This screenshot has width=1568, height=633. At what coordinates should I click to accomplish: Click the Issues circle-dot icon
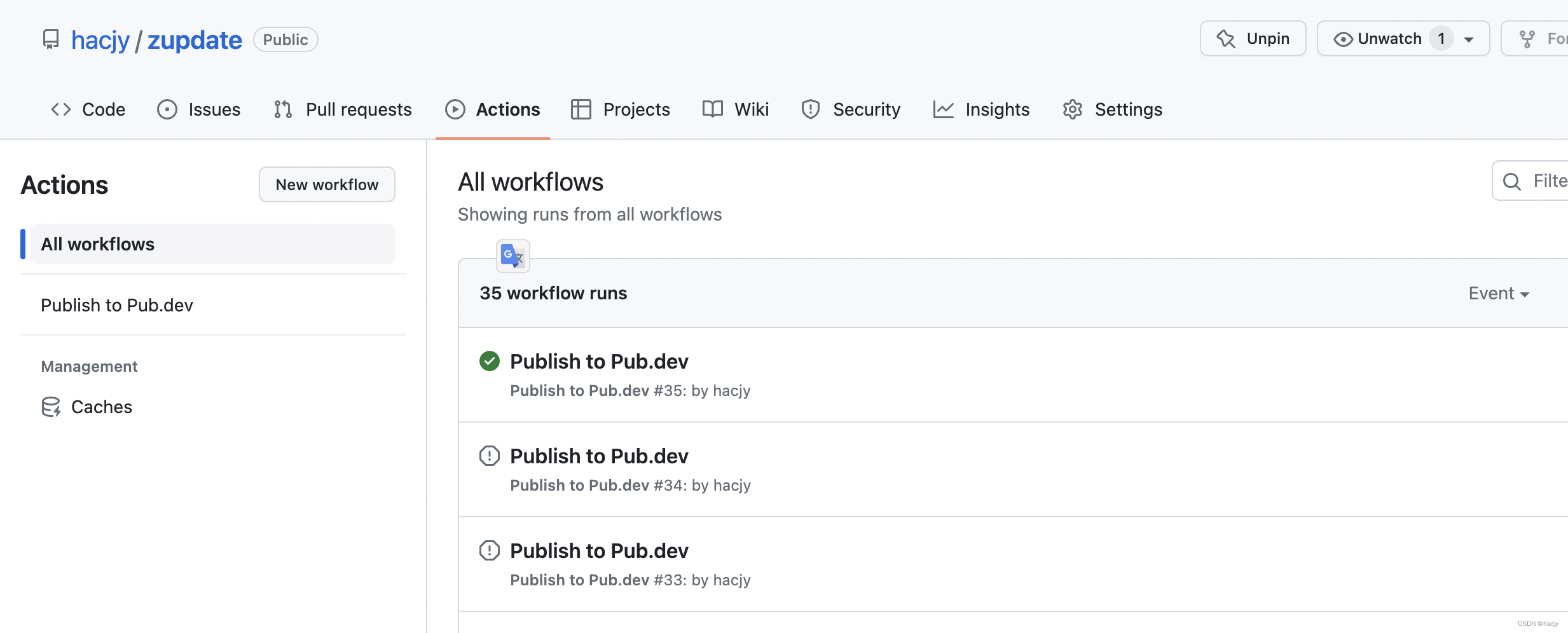point(167,109)
